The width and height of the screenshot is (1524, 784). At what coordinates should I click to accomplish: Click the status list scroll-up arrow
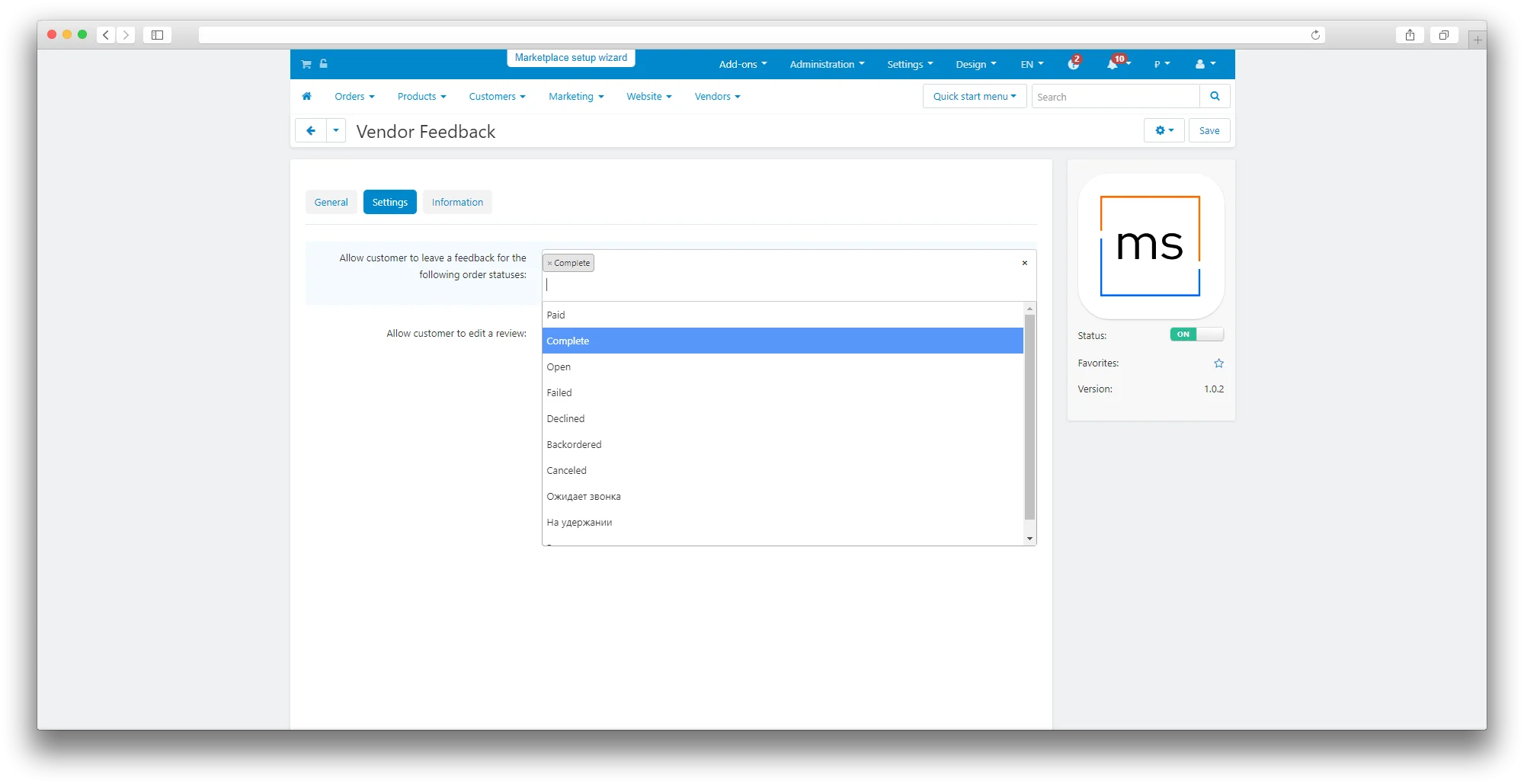tap(1029, 309)
